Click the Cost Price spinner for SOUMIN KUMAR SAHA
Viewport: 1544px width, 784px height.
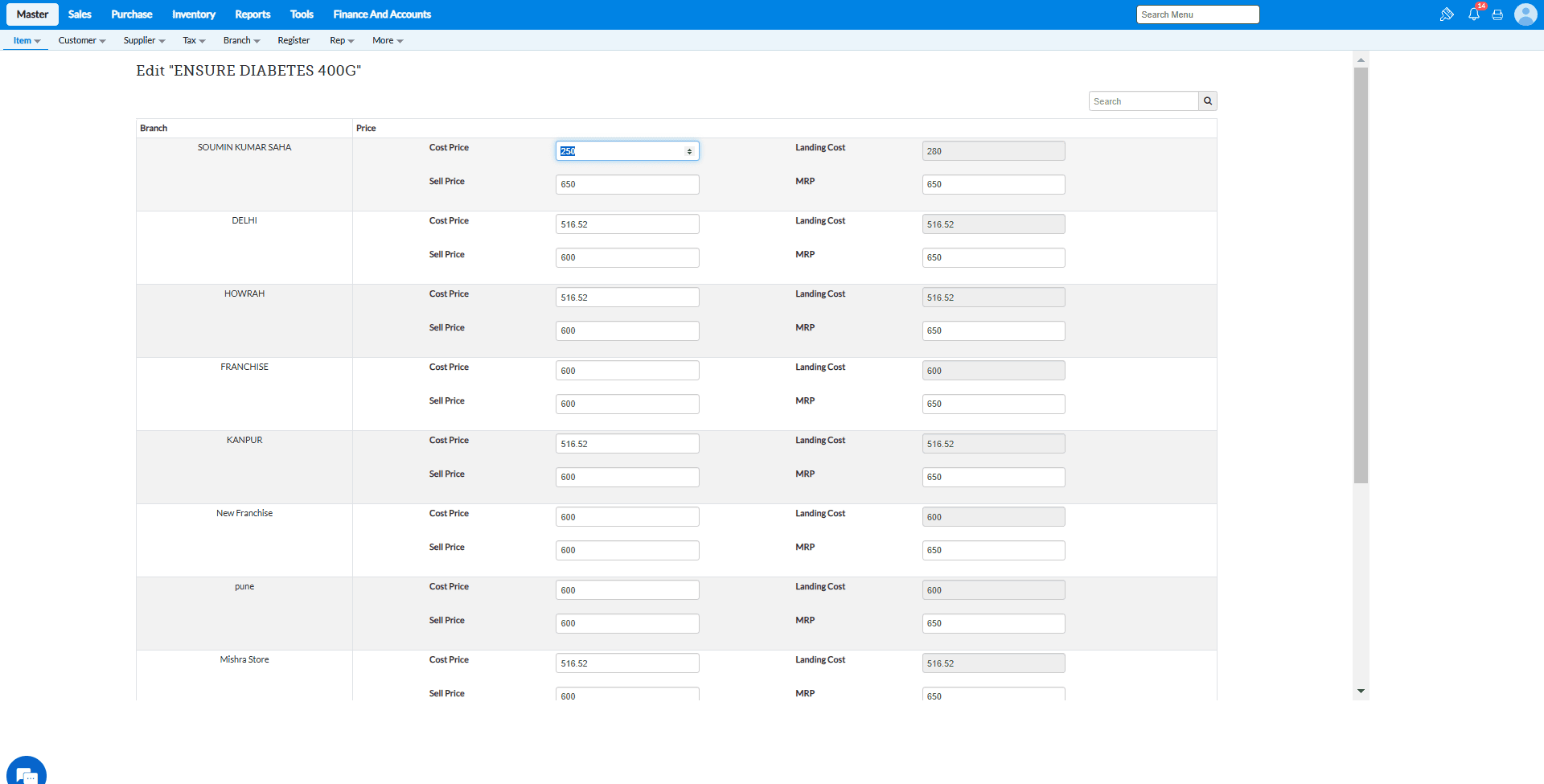click(689, 151)
